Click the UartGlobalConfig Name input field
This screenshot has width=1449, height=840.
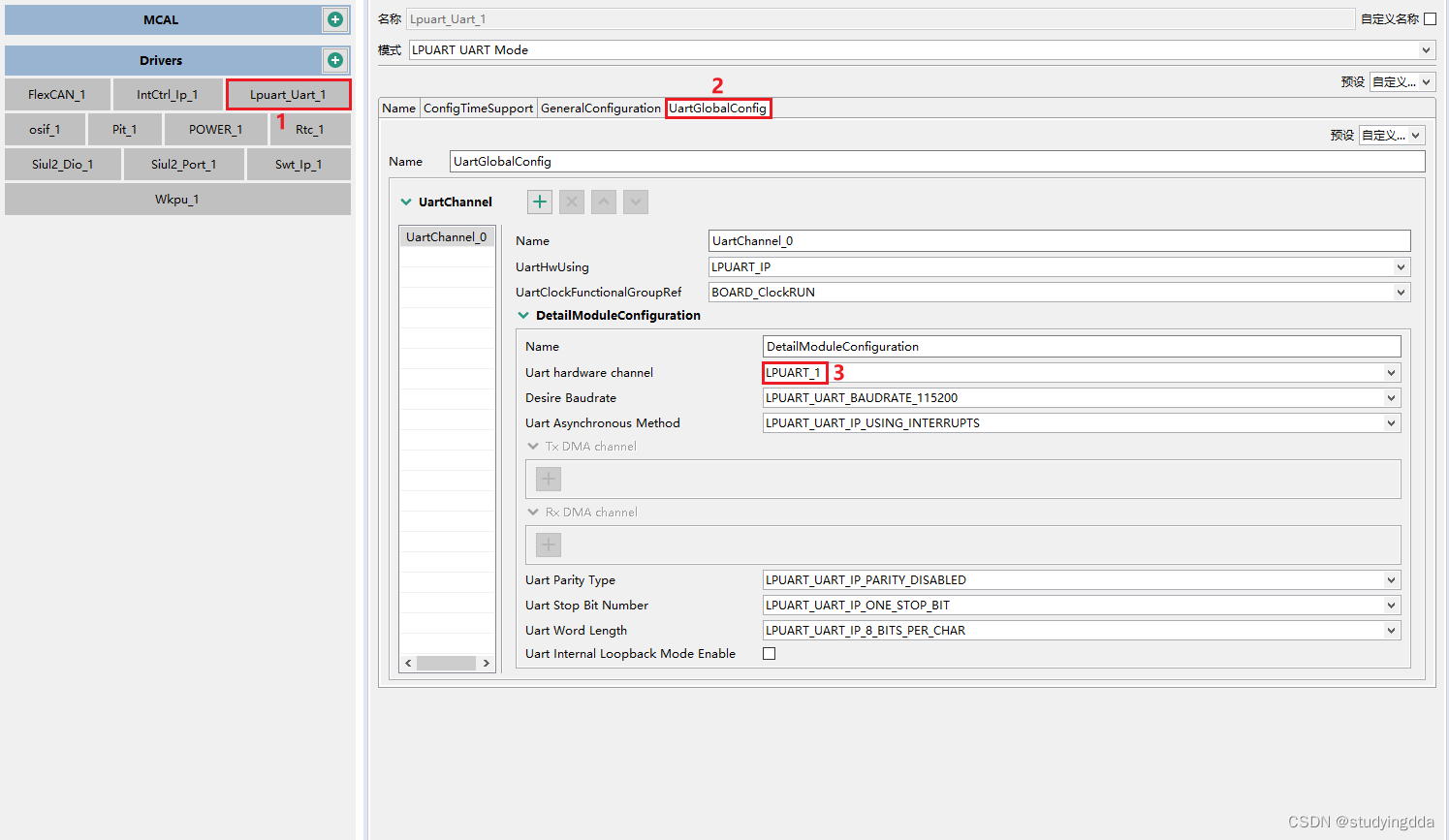point(937,162)
